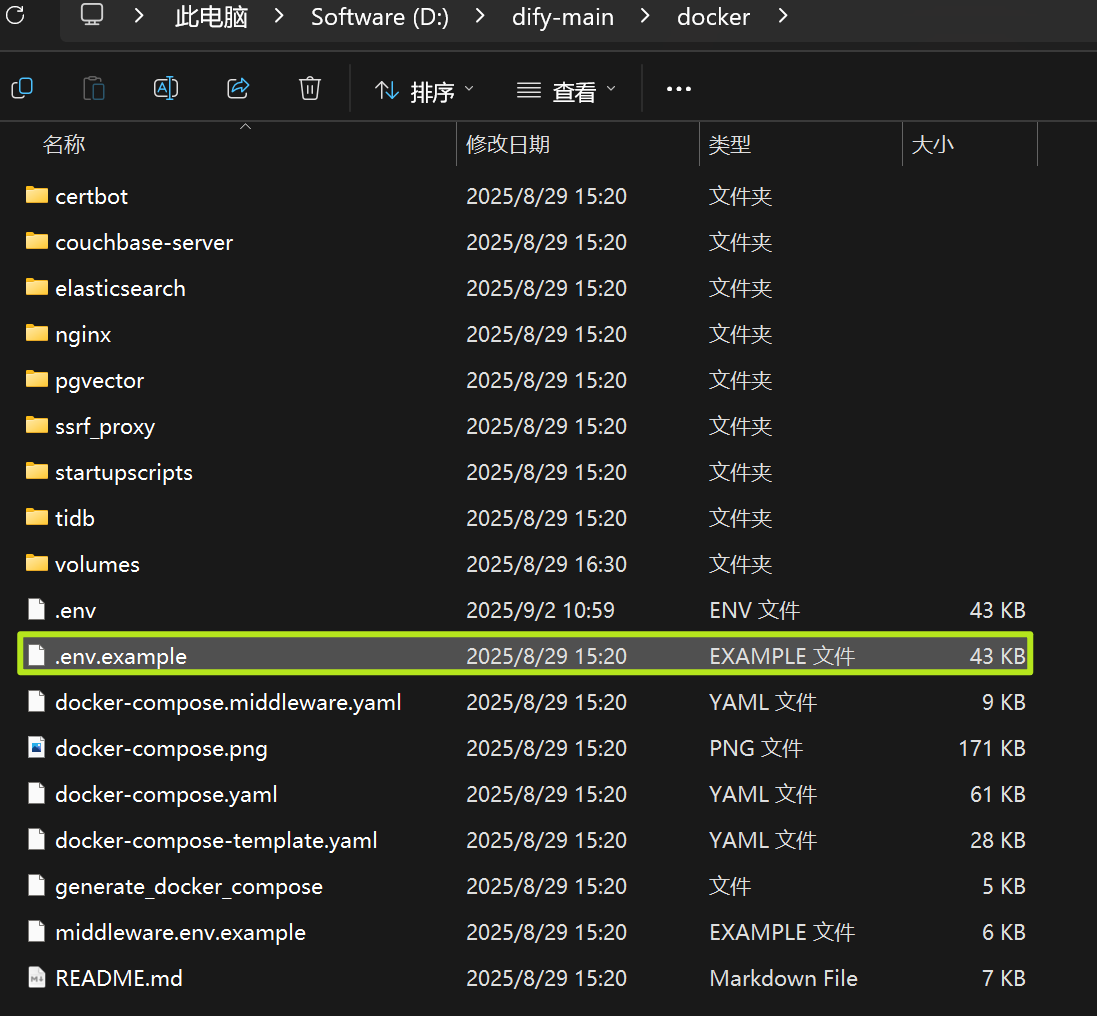
Task: Open the 查看 view dropdown
Action: click(566, 91)
